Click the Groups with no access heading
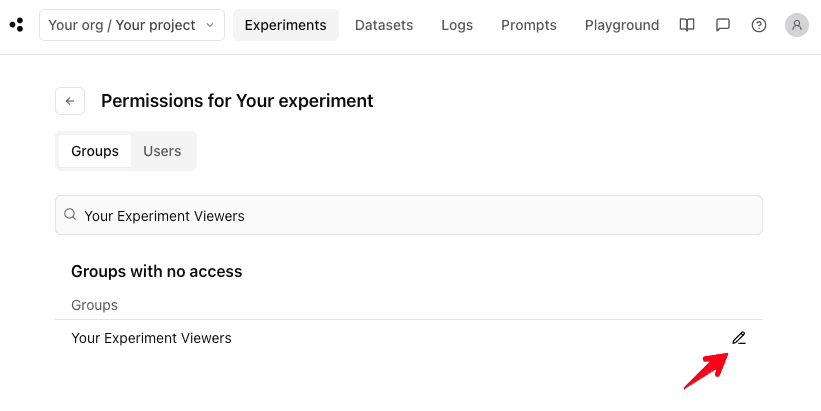 tap(156, 271)
